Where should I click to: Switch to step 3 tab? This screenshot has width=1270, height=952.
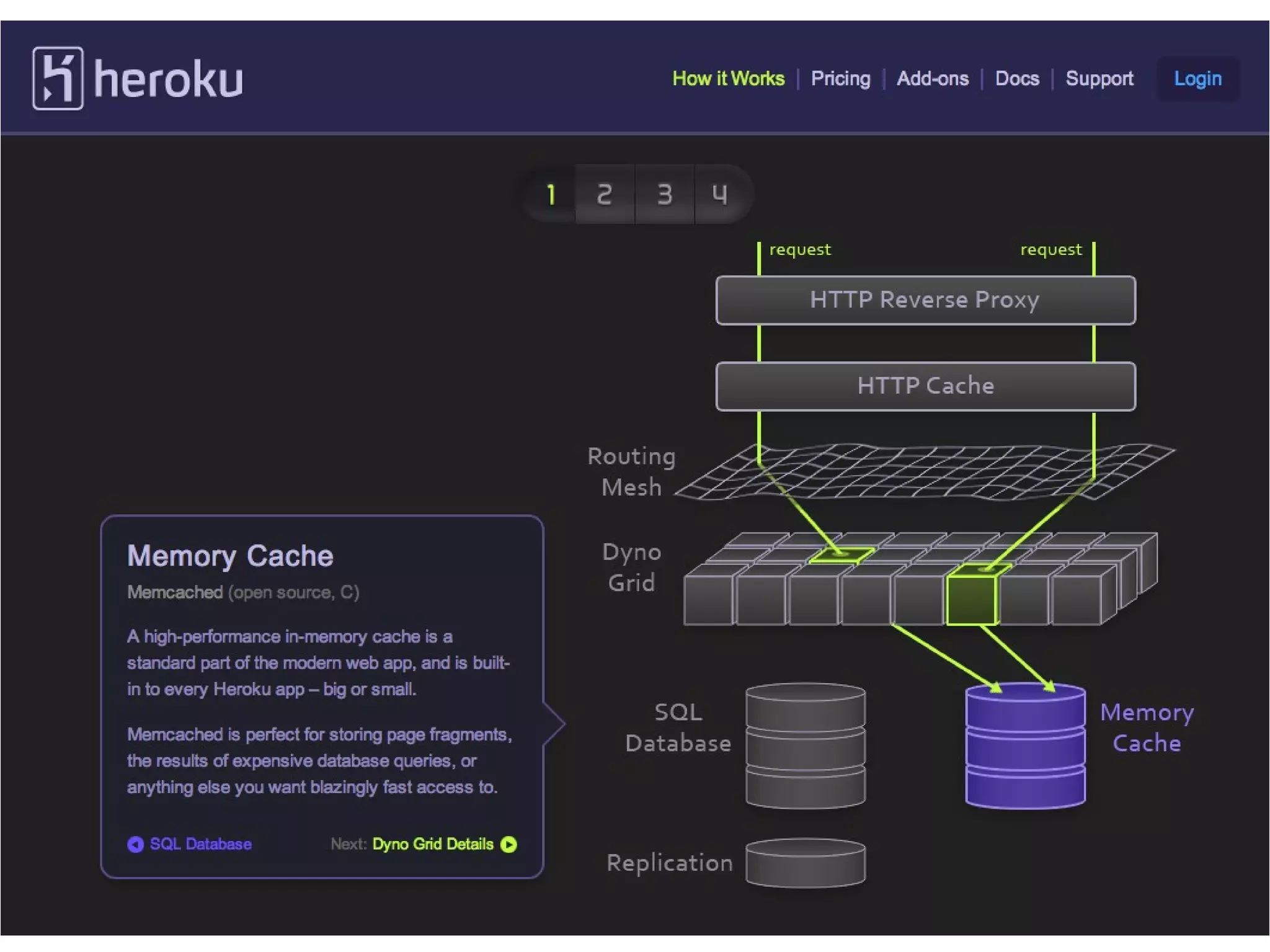tap(664, 195)
